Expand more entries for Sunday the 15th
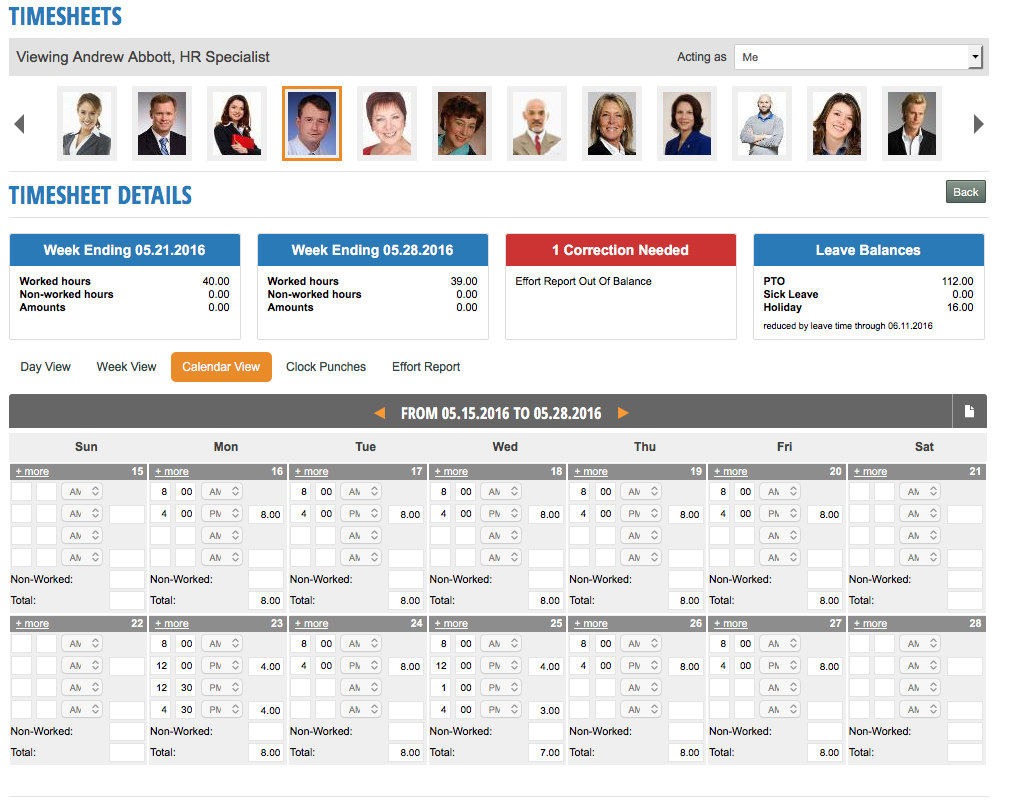 click(x=32, y=471)
